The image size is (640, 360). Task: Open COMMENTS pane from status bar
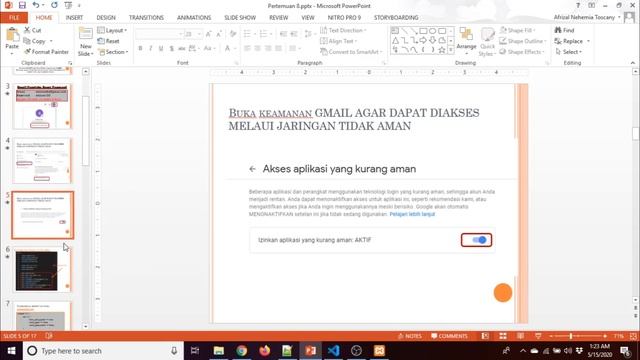pos(449,336)
